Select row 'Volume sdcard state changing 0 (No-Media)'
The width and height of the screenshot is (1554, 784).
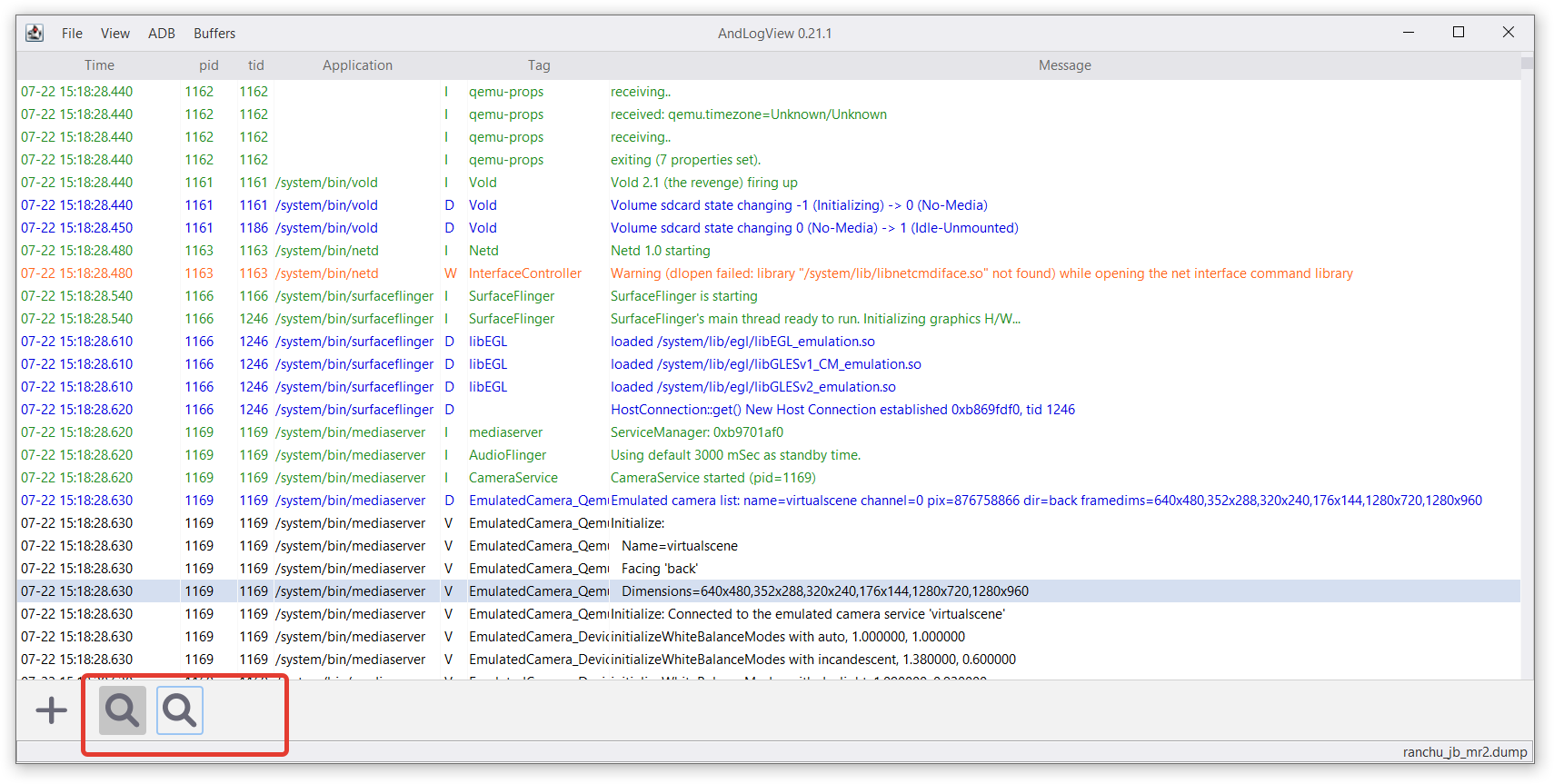point(768,228)
